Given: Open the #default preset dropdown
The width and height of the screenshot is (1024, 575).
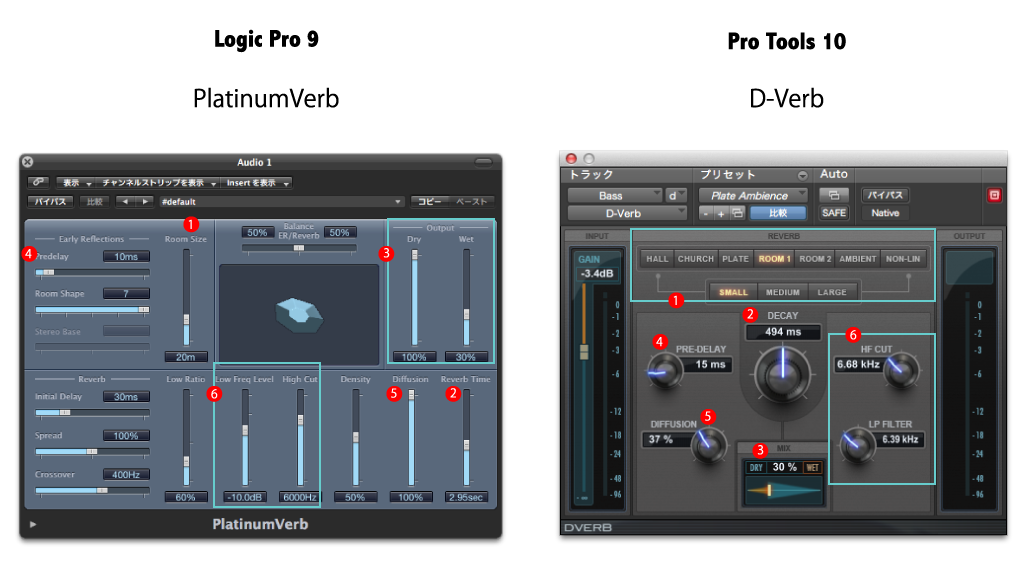Looking at the screenshot, I should (282, 201).
